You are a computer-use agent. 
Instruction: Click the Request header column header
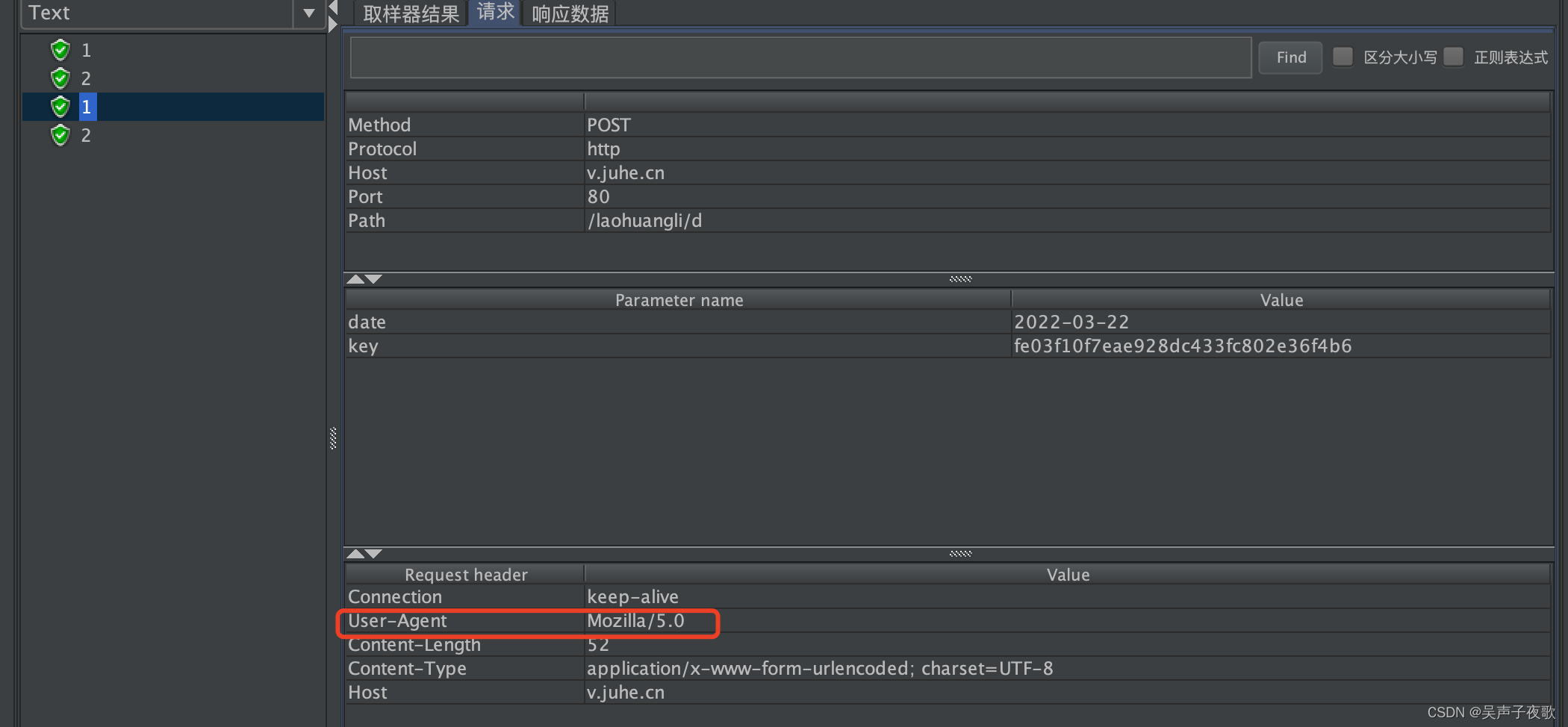click(465, 575)
